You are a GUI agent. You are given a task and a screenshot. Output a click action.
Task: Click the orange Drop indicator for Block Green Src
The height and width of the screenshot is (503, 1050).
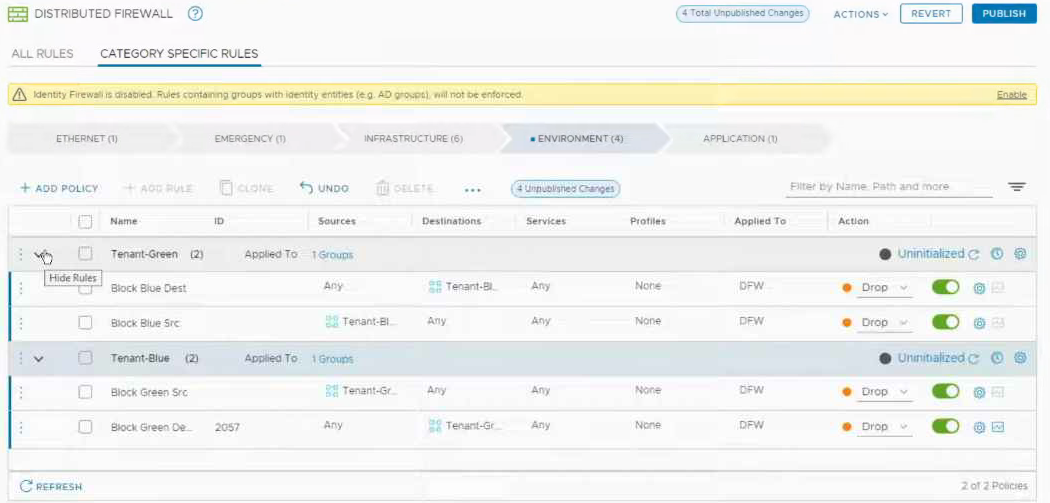click(x=847, y=392)
